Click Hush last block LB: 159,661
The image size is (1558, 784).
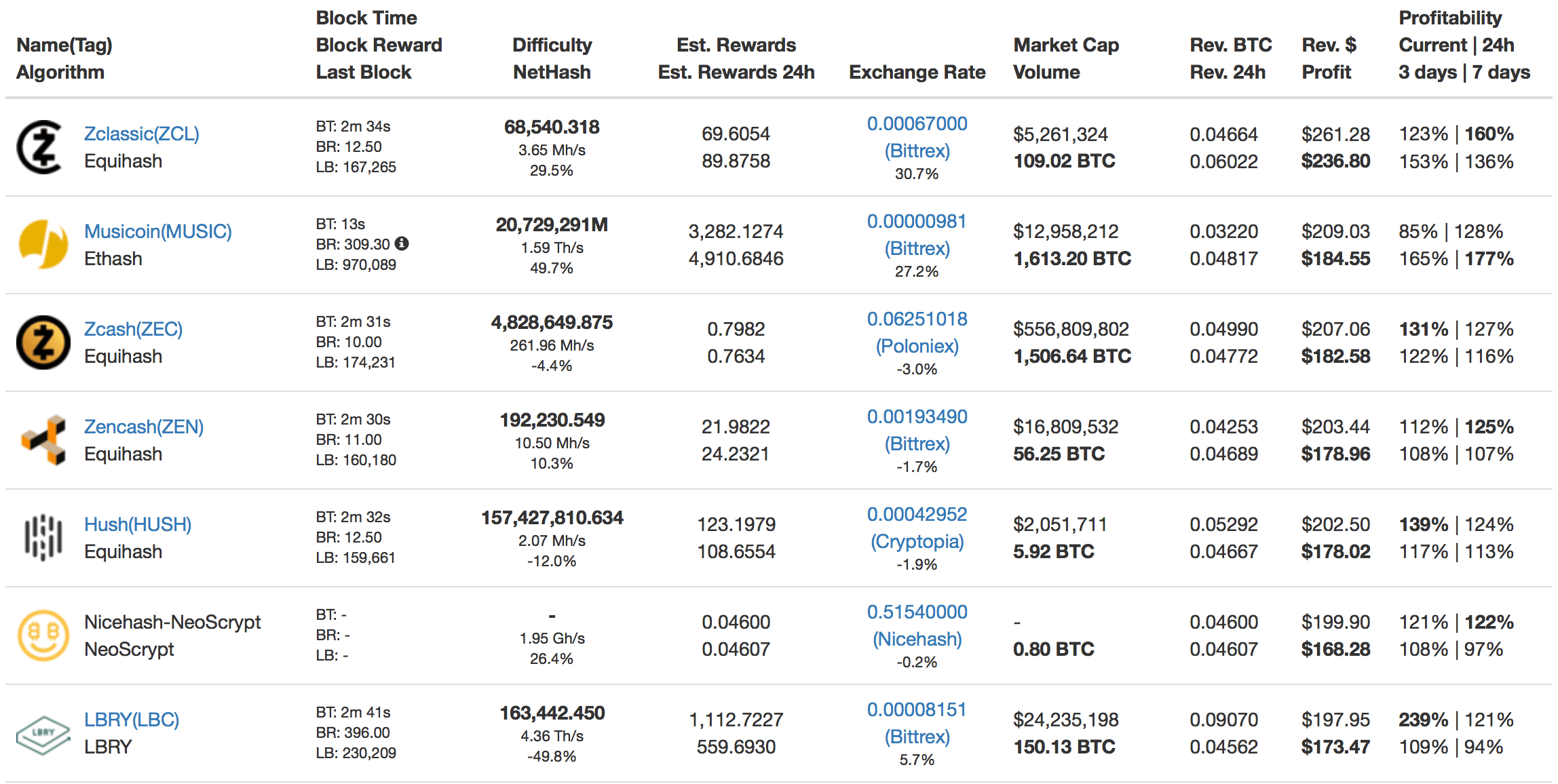356,558
